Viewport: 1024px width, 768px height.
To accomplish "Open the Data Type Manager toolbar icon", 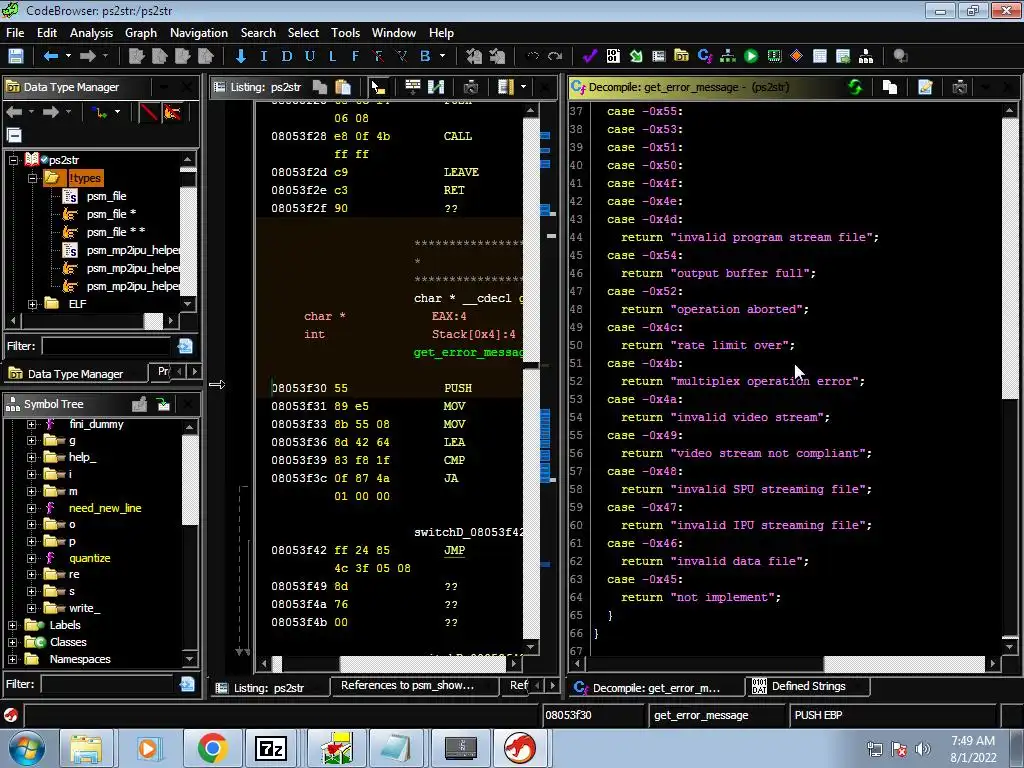I will click(x=681, y=56).
